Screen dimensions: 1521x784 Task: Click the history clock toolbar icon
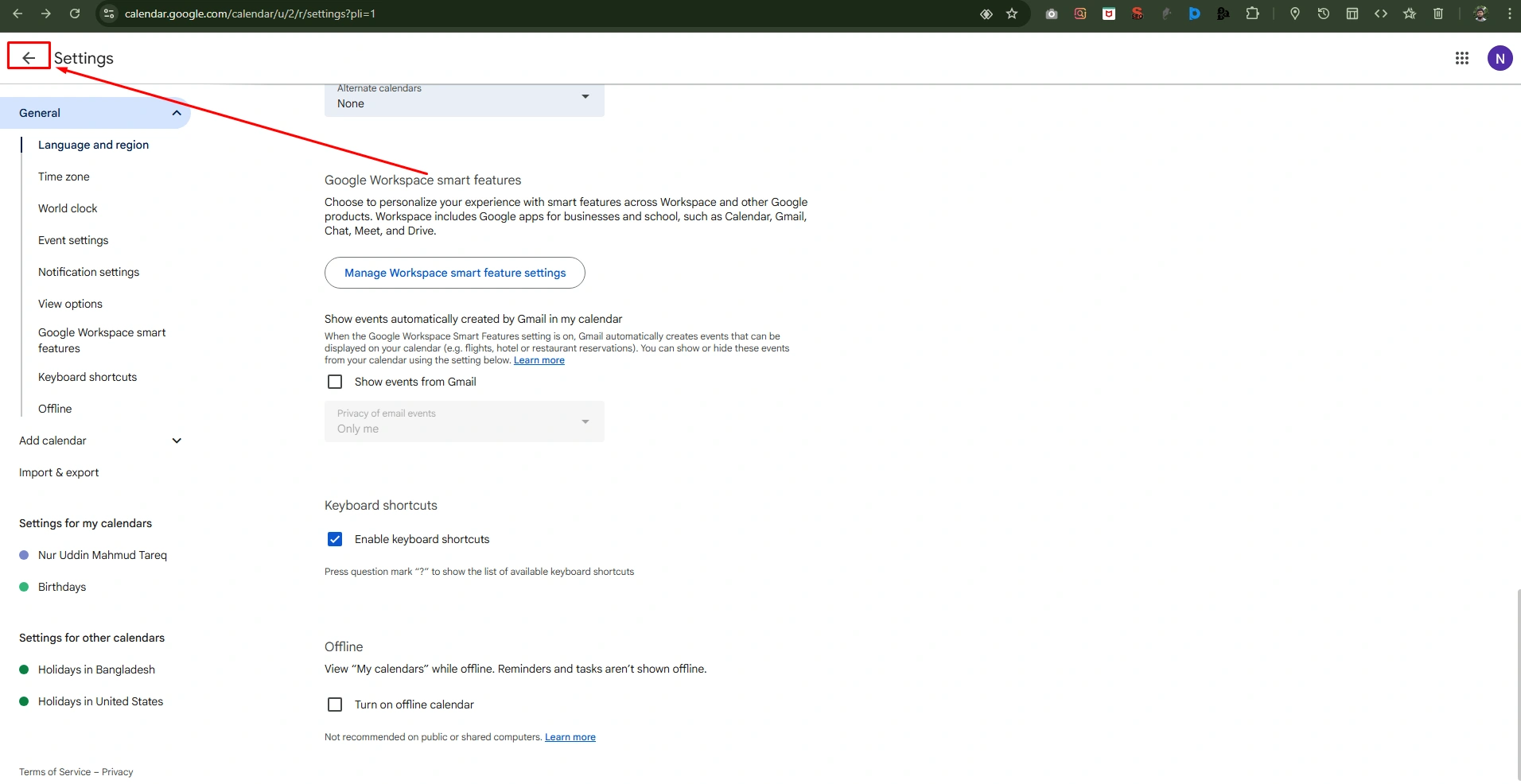1324,14
